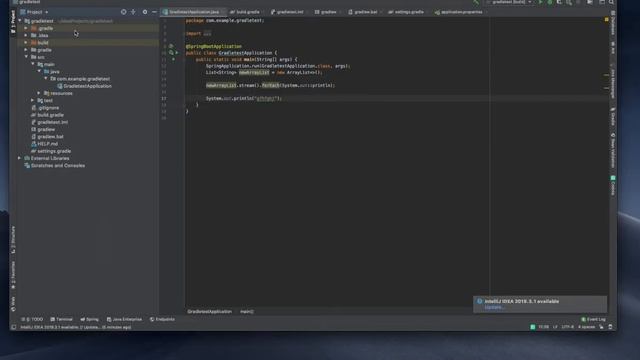The width and height of the screenshot is (640, 360).
Task: Click the lock icon in the status bar
Action: click(x=601, y=327)
